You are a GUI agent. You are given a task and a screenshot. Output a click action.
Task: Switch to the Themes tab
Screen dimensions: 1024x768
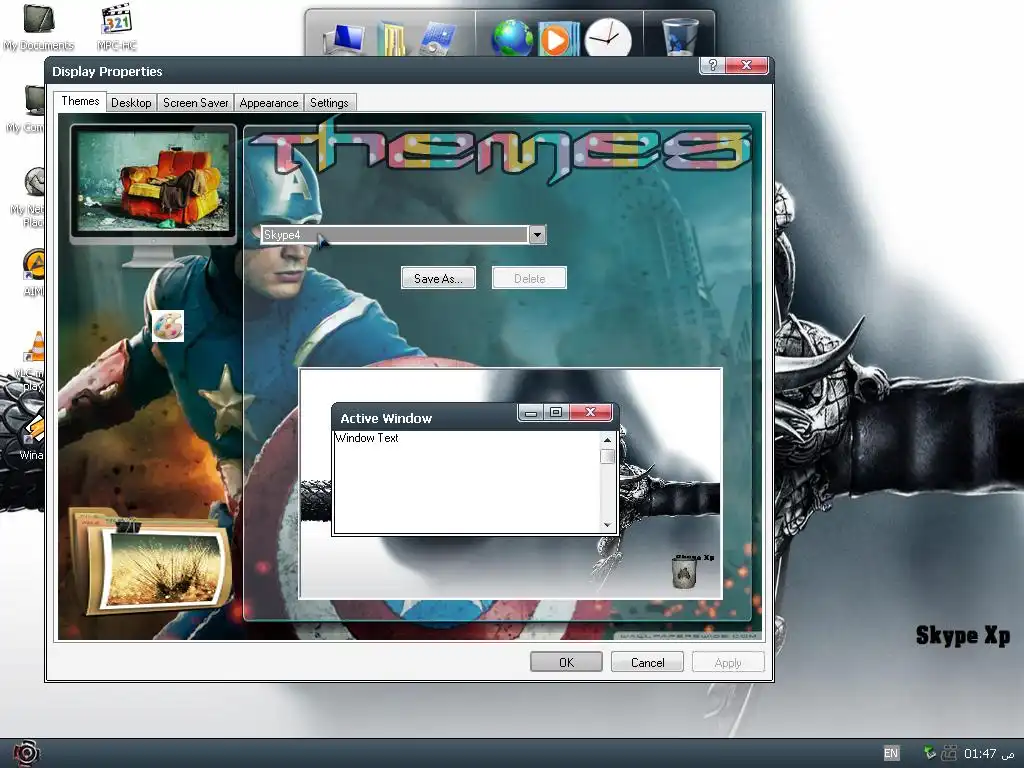click(80, 101)
